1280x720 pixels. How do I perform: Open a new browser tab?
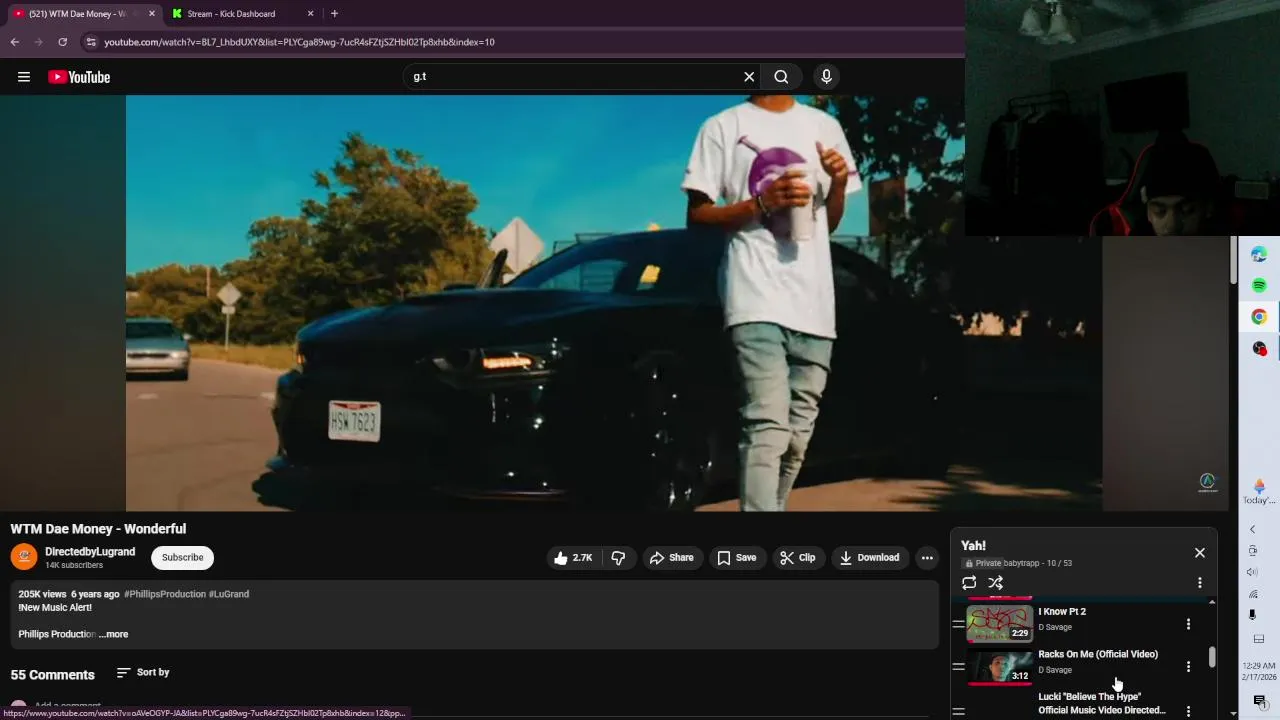334,14
